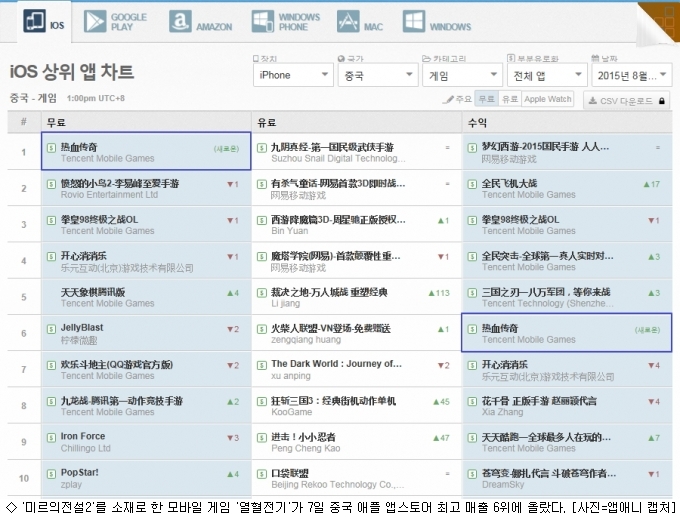680x519 pixels.
Task: Toggle the 유료 column filter
Action: pyautogui.click(x=510, y=99)
